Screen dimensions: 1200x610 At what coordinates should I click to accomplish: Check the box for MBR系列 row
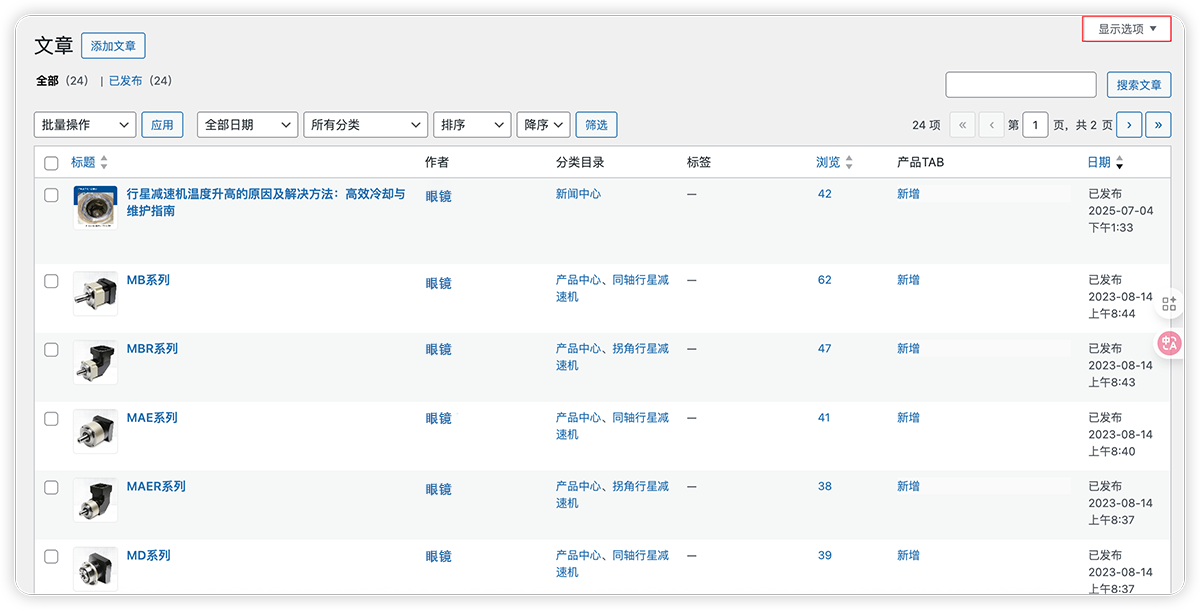(x=52, y=350)
